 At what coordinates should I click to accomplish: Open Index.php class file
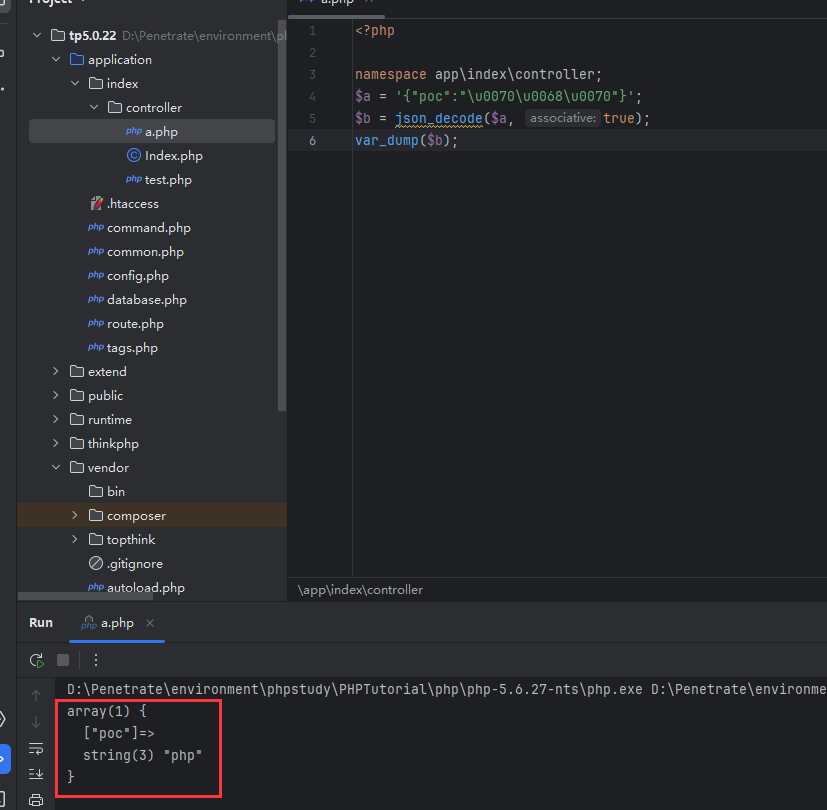click(x=174, y=156)
